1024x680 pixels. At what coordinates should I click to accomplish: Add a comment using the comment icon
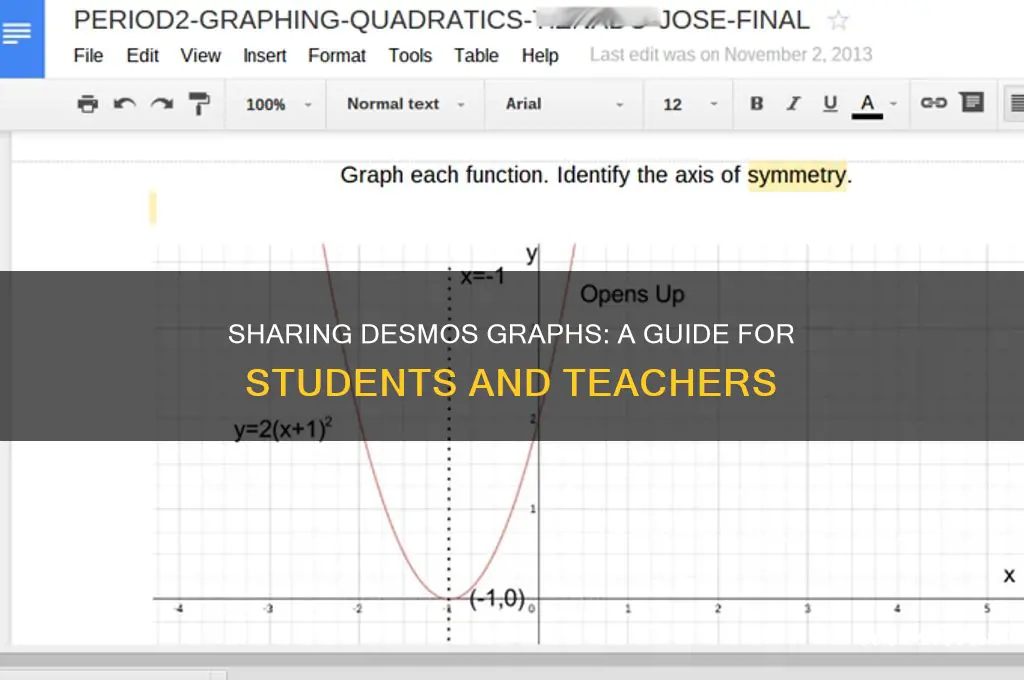[972, 102]
